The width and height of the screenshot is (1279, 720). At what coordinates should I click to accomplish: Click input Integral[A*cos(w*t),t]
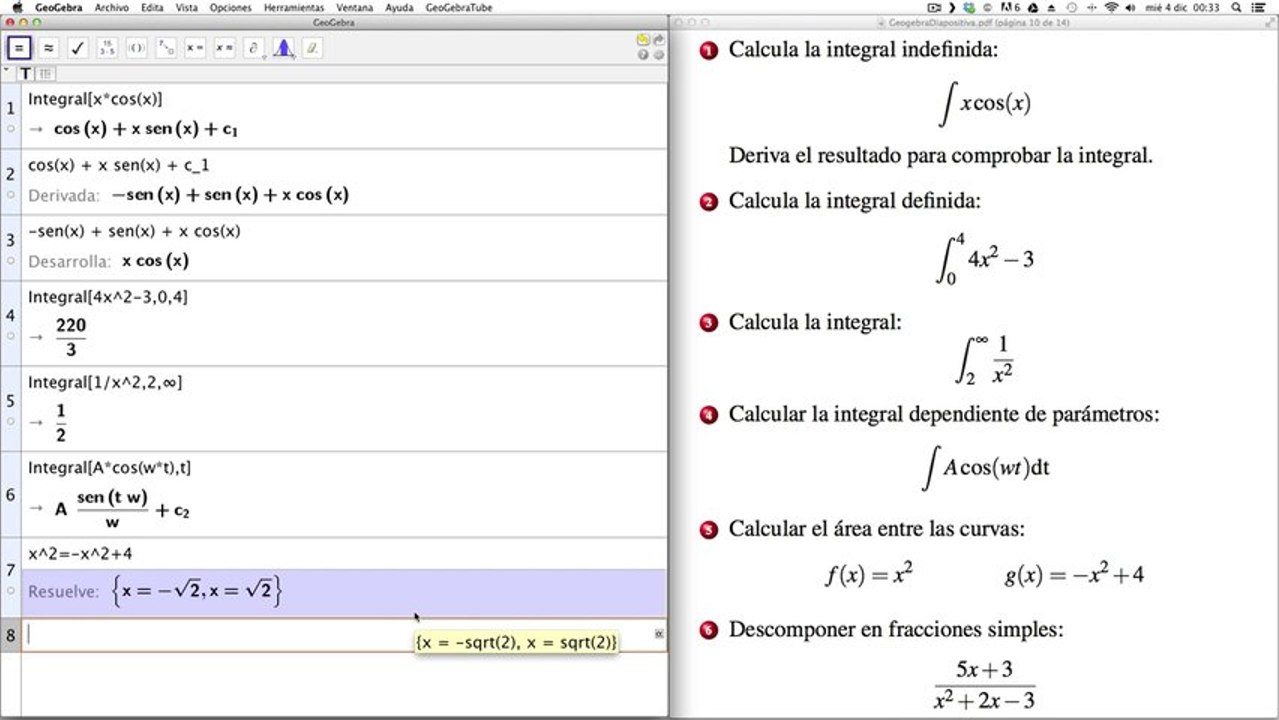(x=109, y=467)
